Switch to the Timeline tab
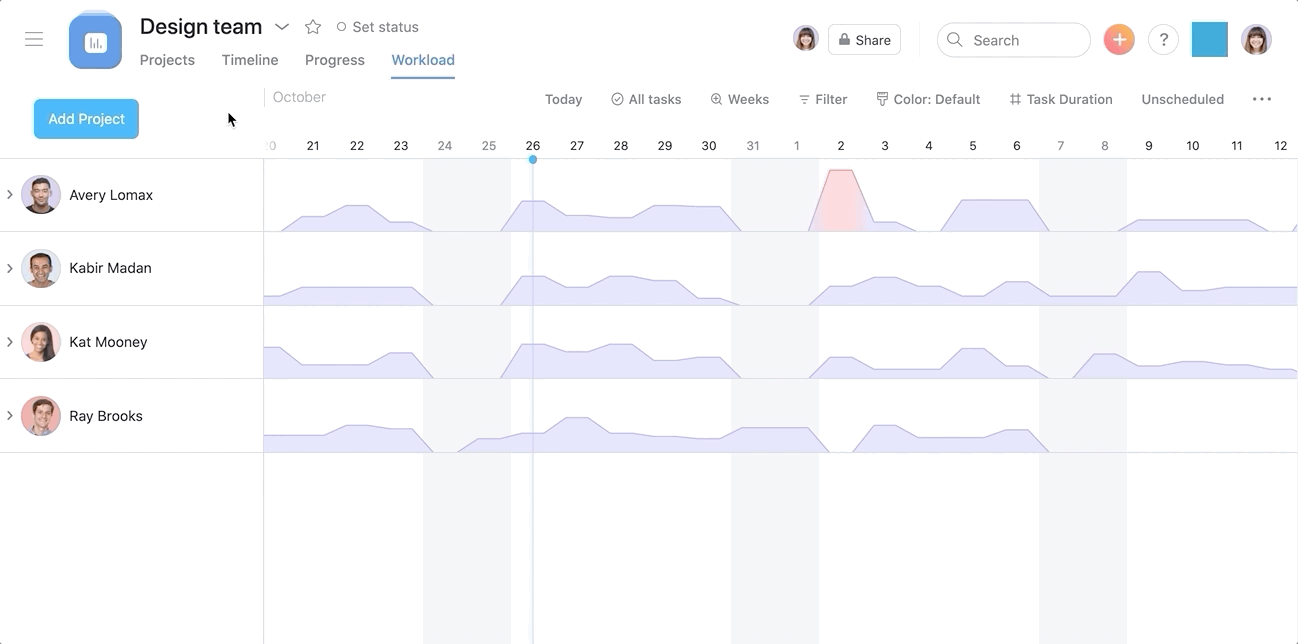The image size is (1298, 644). (250, 60)
